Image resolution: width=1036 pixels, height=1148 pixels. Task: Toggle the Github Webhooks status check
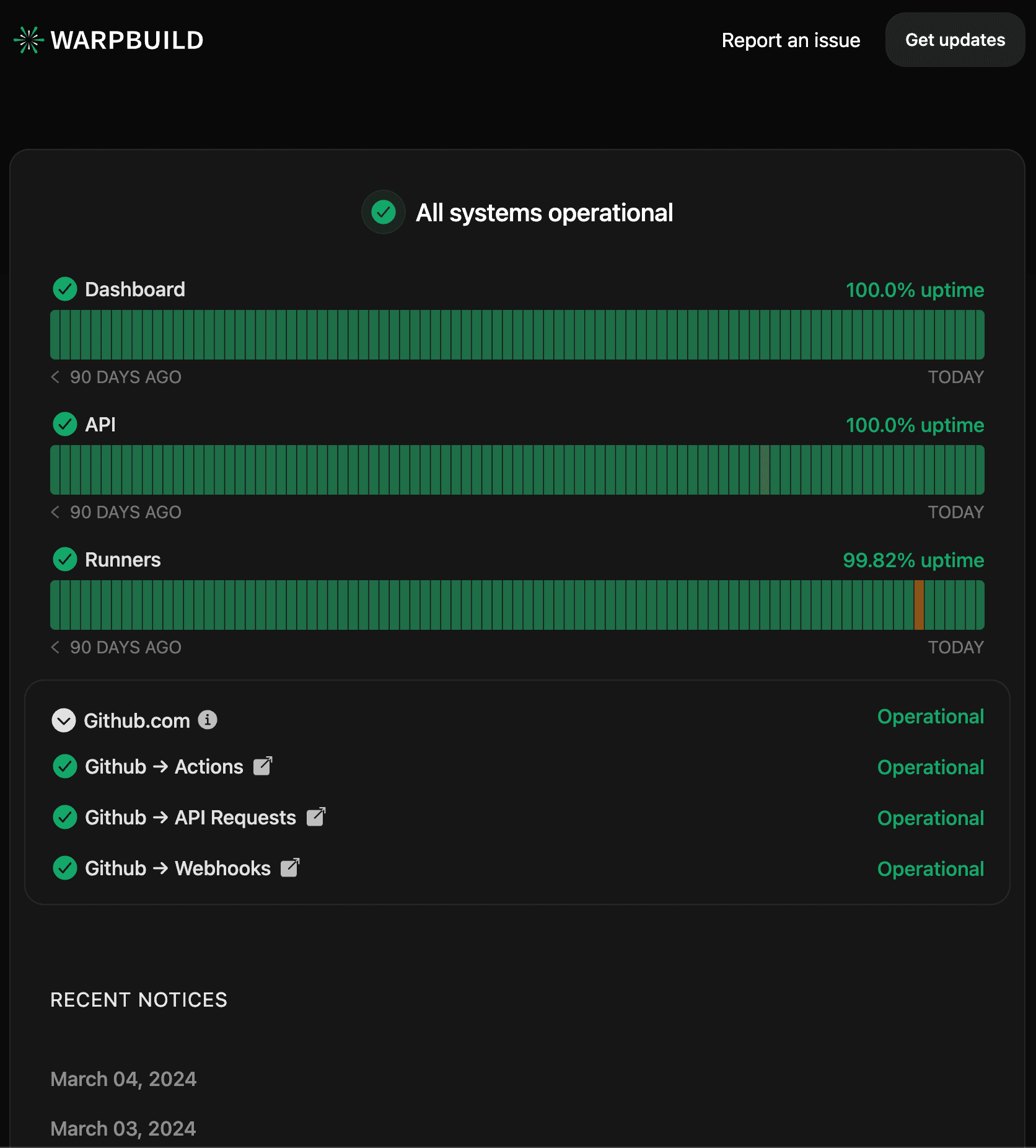point(64,868)
